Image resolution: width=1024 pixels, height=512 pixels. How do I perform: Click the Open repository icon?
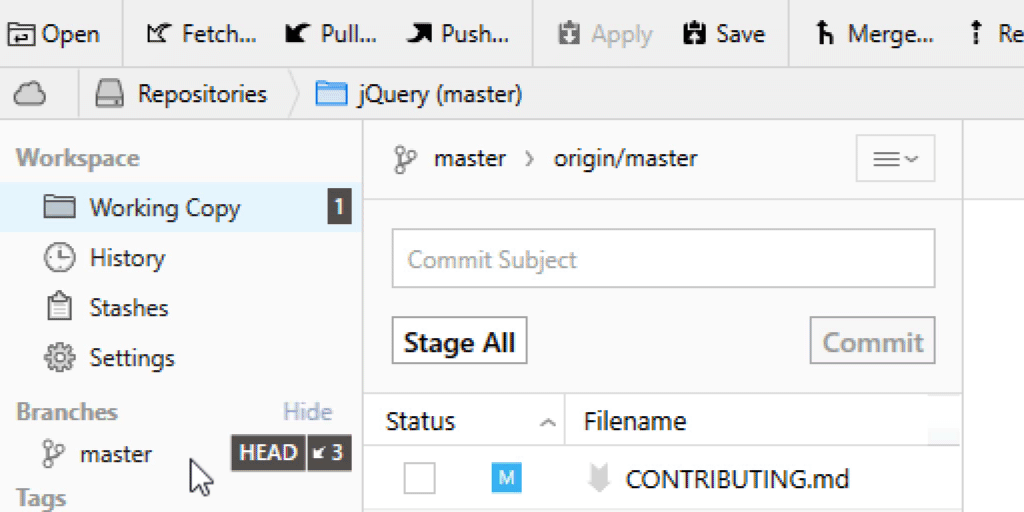click(21, 34)
